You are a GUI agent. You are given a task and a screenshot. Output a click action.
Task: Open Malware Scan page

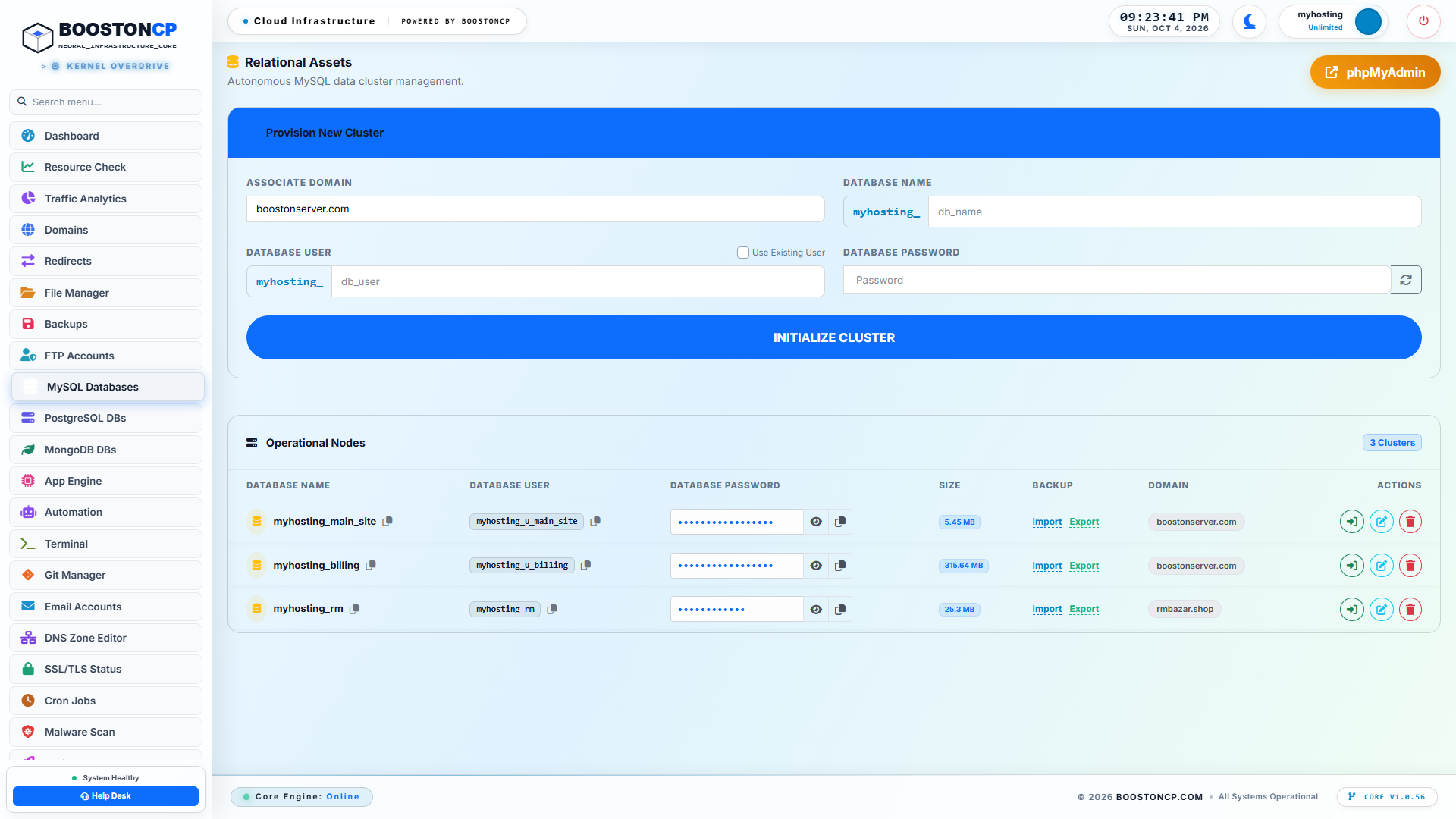click(105, 732)
